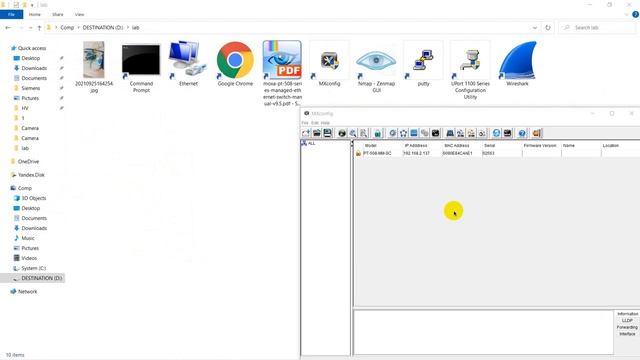
Task: Launch the Wireshark shortcut
Action: [517, 64]
